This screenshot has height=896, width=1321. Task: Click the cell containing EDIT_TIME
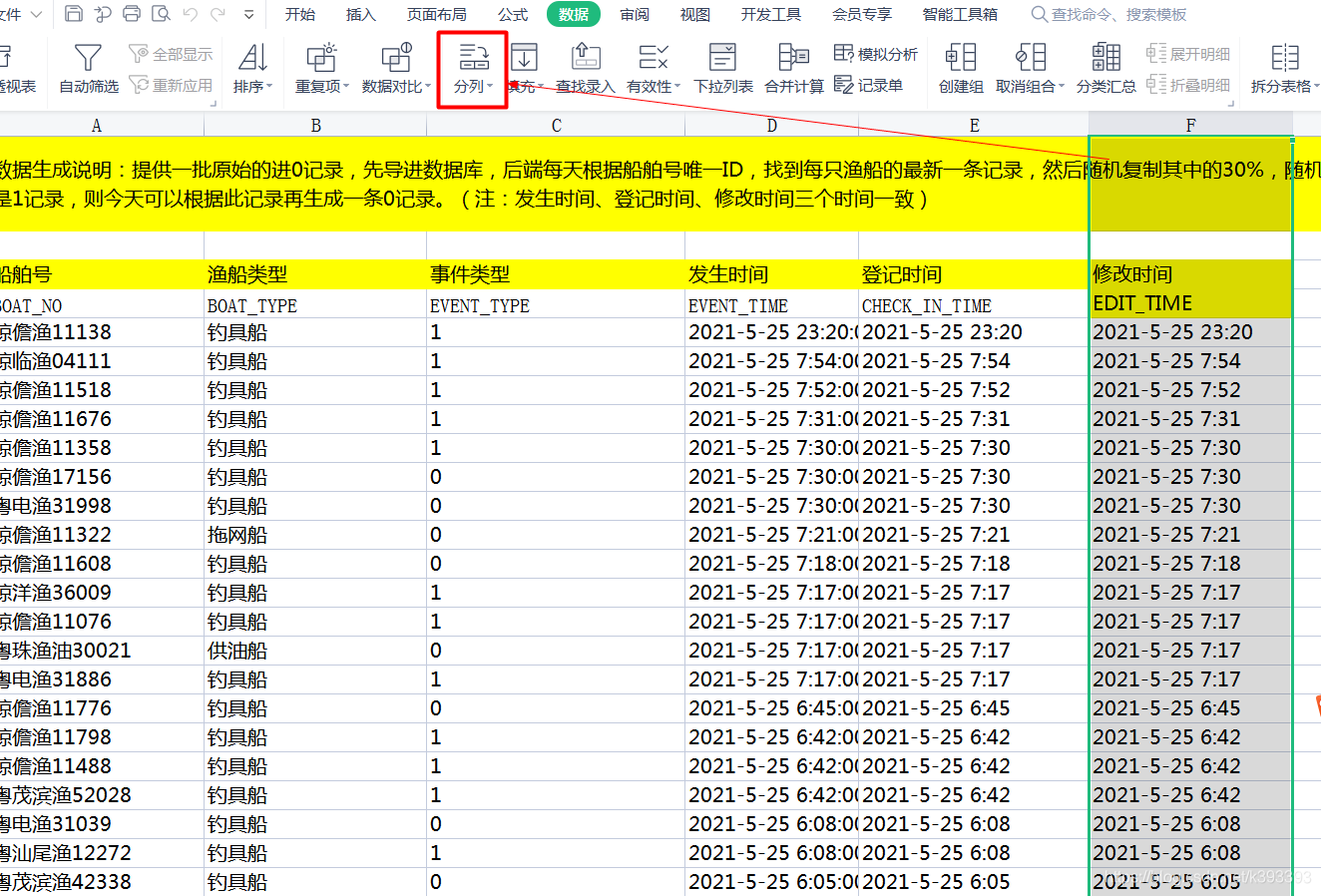coord(1190,303)
